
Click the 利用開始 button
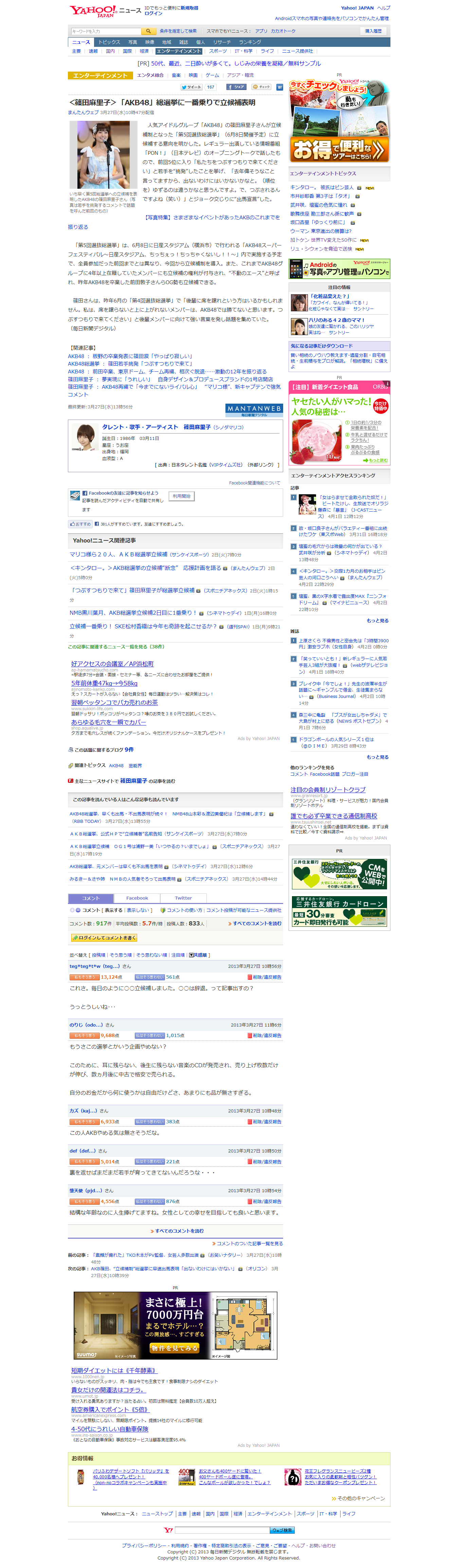pyautogui.click(x=182, y=496)
